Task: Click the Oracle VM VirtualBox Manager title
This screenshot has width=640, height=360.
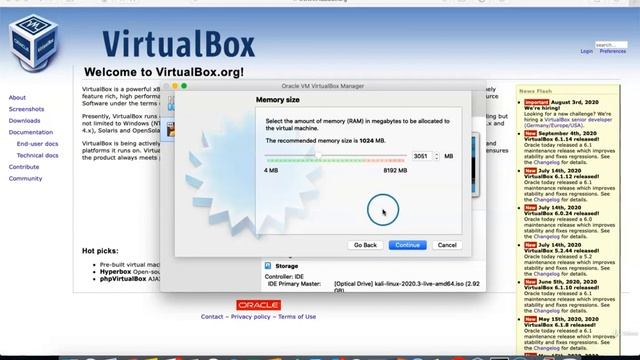Action: coord(322,86)
